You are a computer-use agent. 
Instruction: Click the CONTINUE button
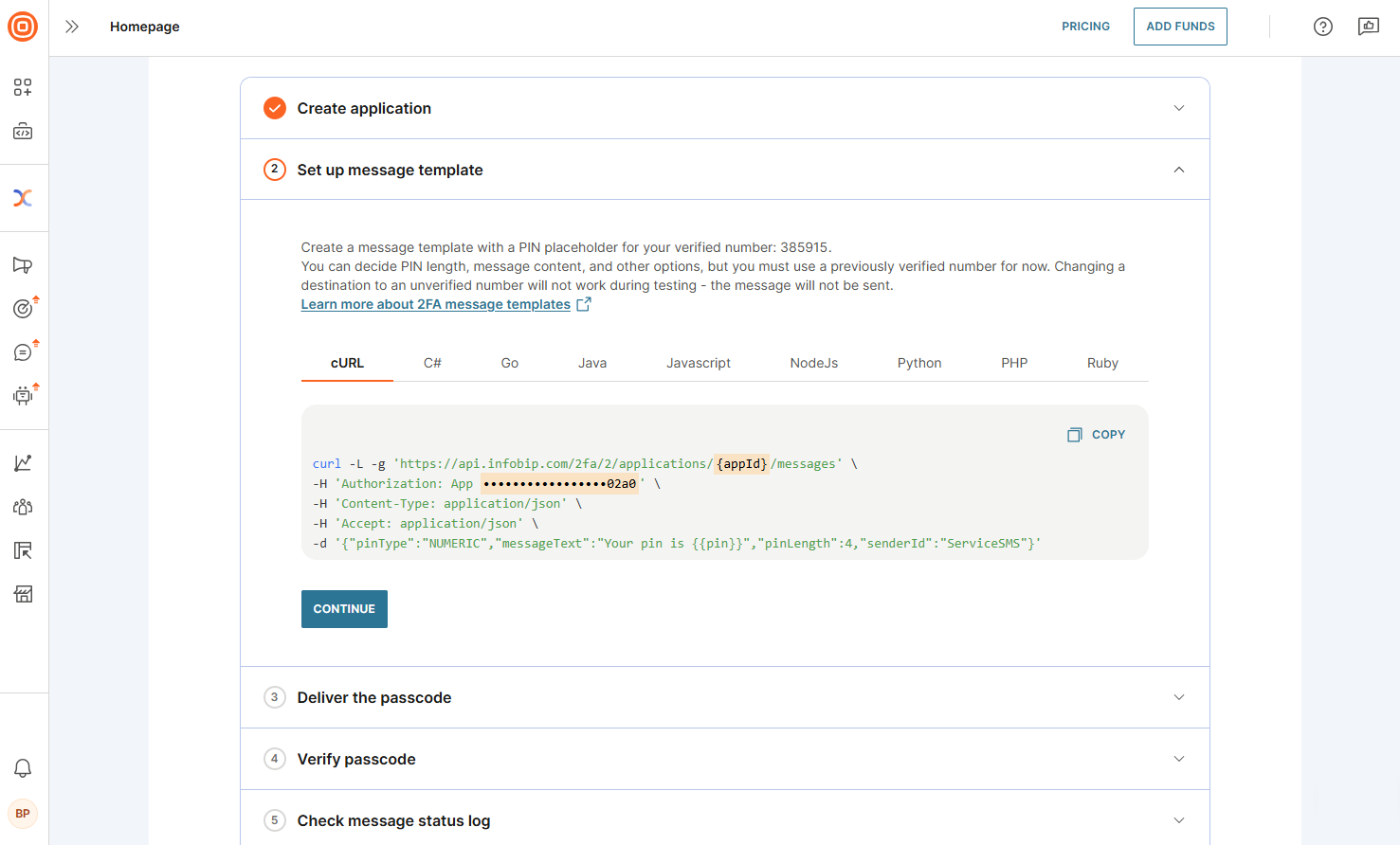(x=344, y=609)
